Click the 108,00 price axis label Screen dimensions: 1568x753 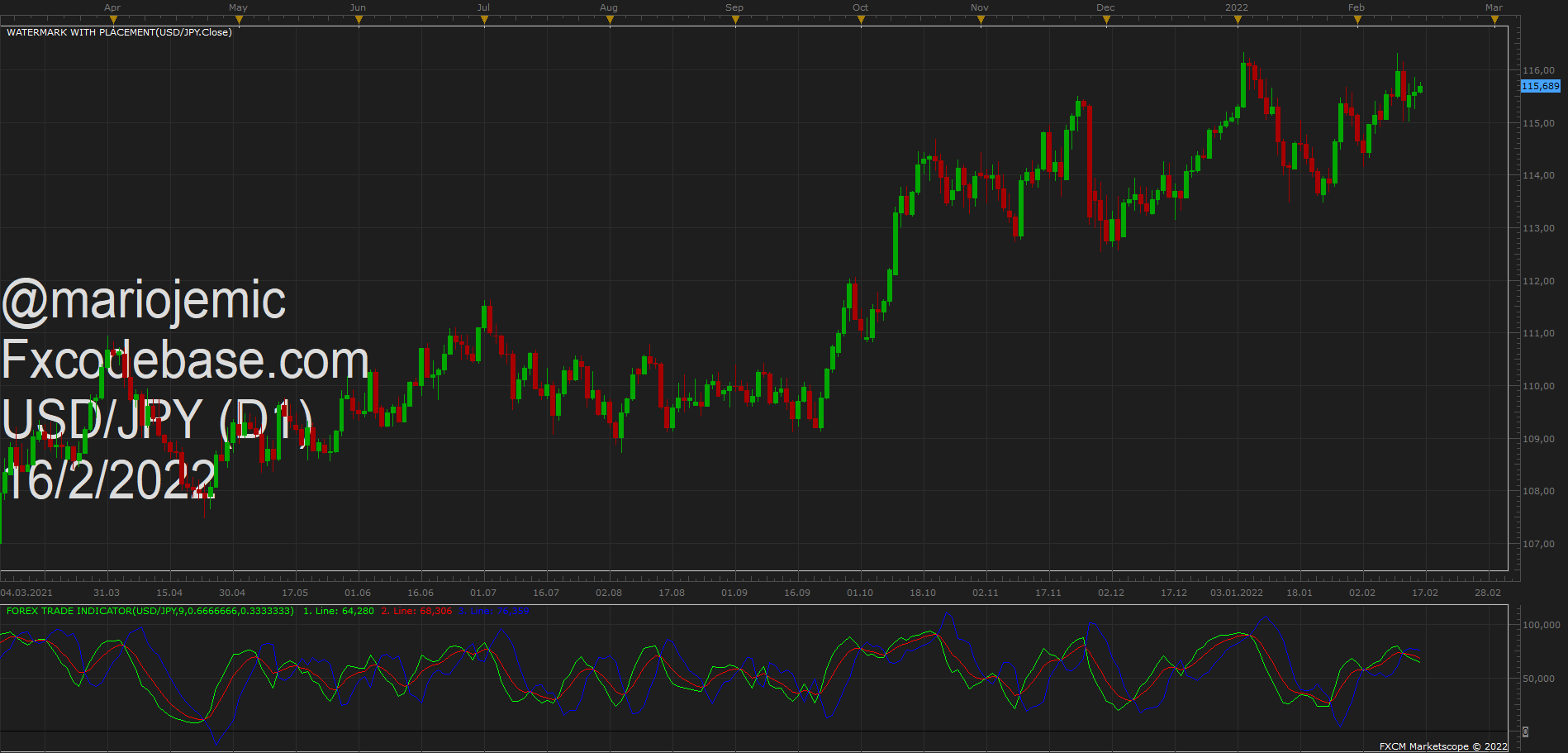pyautogui.click(x=1539, y=491)
